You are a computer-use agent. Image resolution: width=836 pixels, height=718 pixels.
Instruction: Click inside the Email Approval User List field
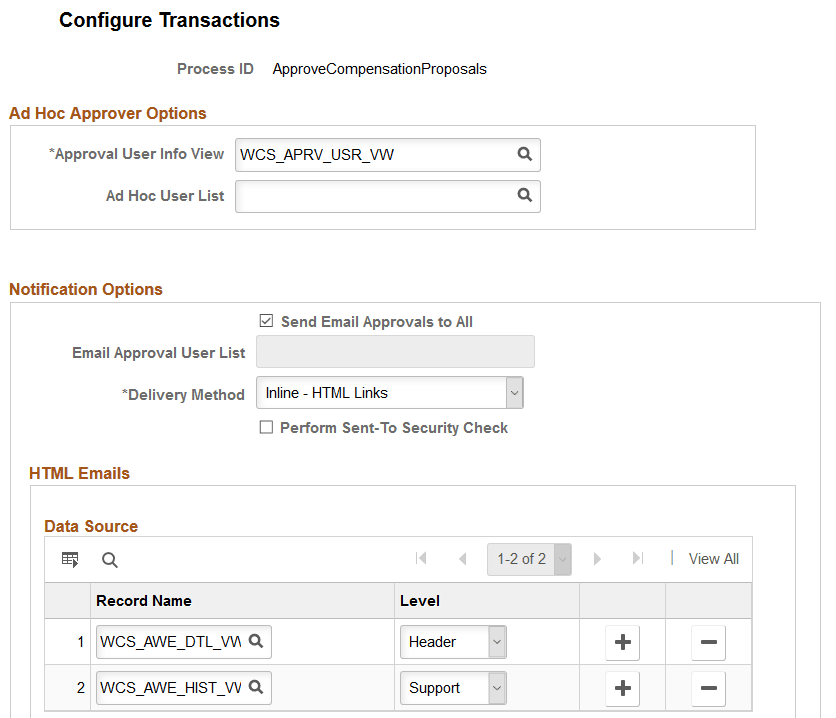pyautogui.click(x=395, y=352)
